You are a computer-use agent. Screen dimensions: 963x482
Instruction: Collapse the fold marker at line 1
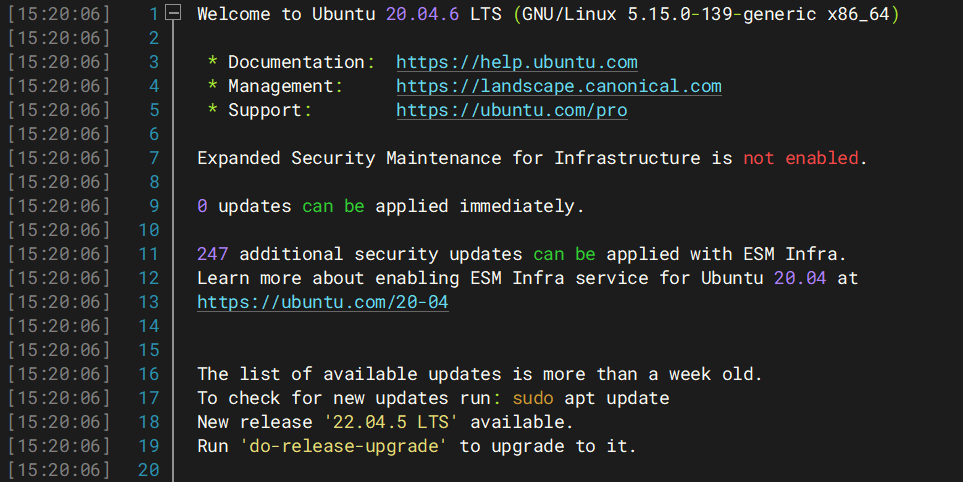tap(174, 12)
